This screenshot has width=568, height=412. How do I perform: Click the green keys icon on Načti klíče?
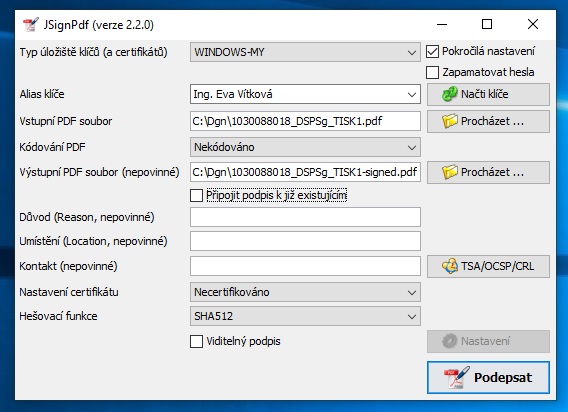[x=450, y=94]
